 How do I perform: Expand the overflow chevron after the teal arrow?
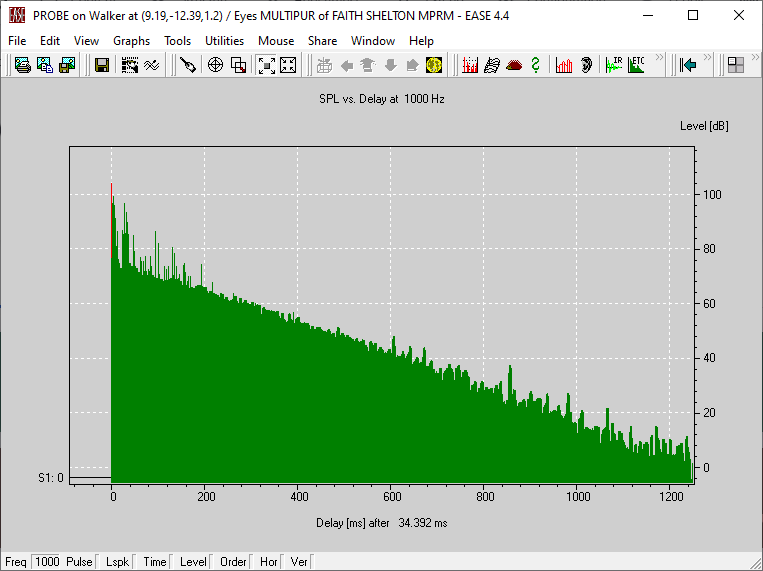point(708,57)
